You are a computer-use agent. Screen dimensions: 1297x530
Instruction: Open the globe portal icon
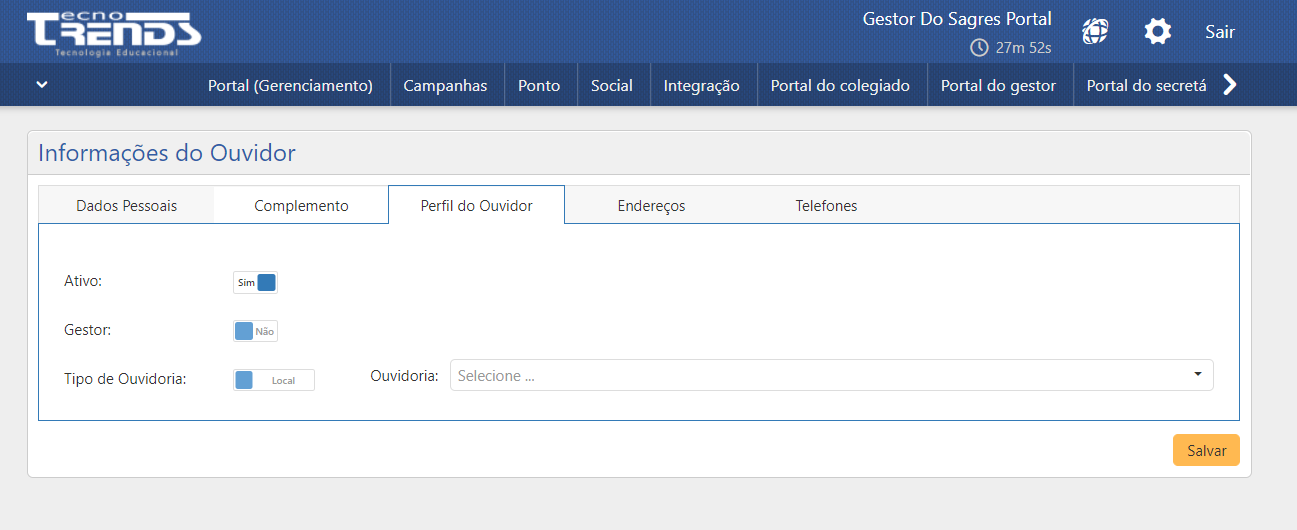point(1095,31)
